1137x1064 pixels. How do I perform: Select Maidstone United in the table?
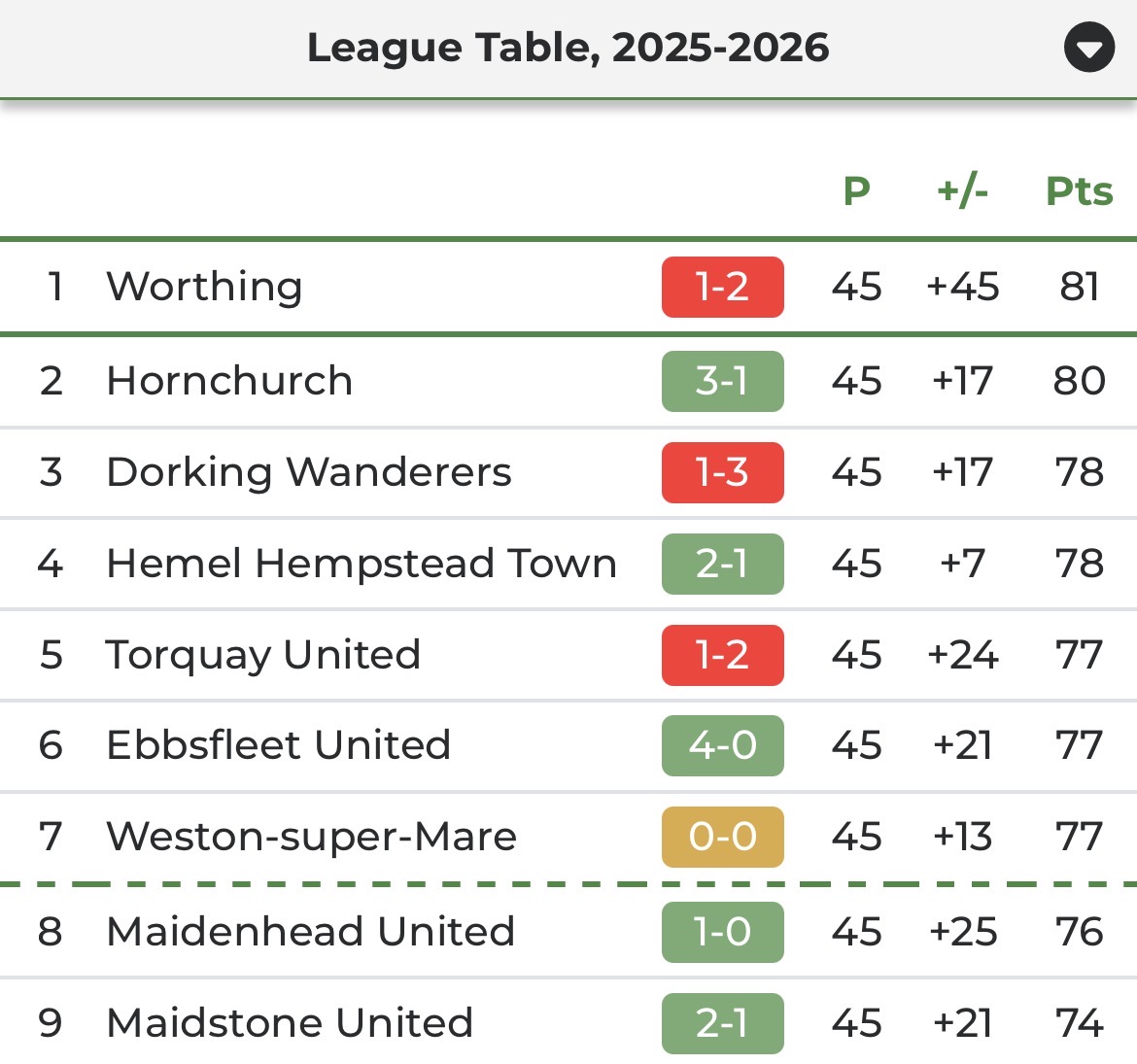tap(290, 1023)
